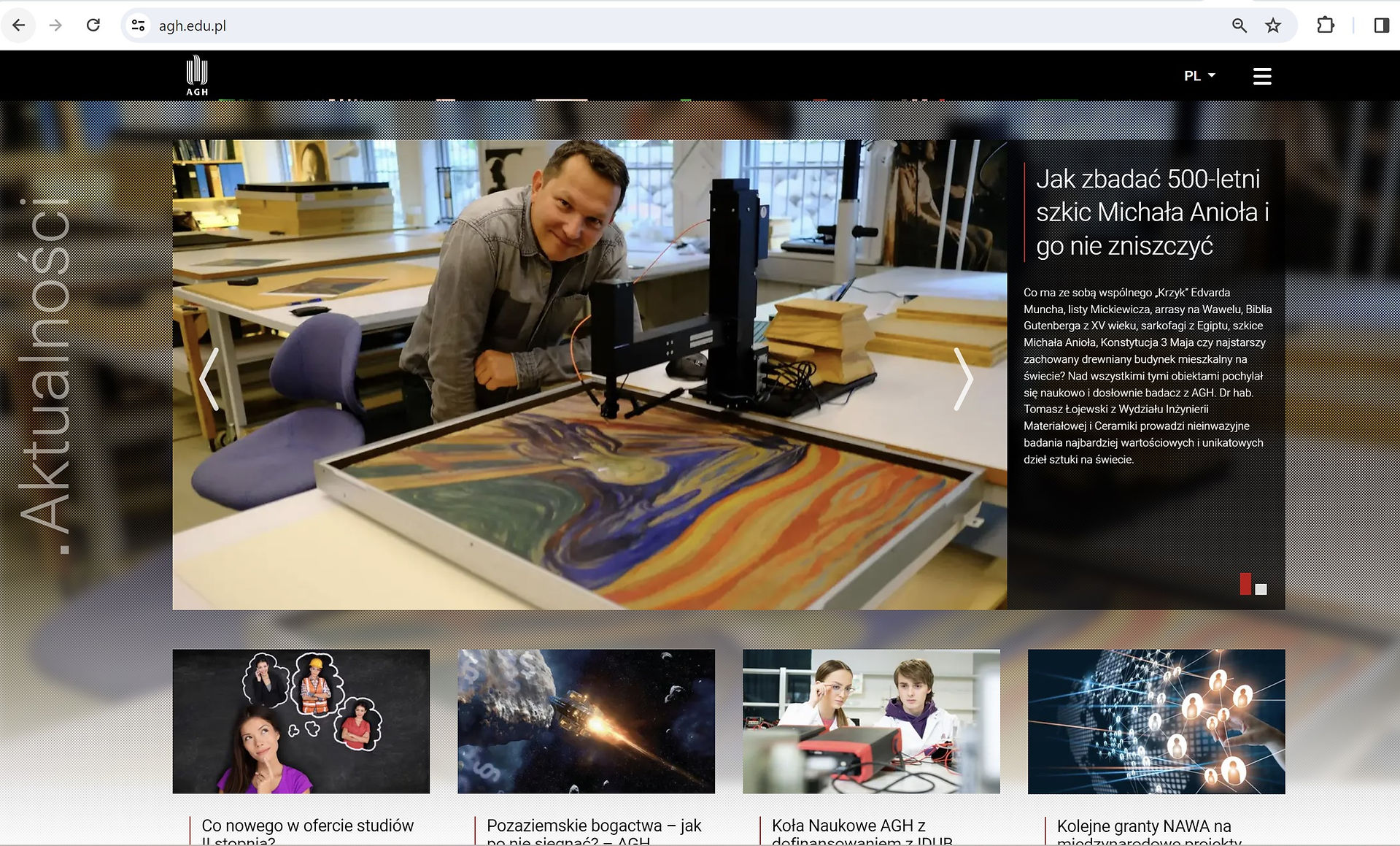Switch to the second slide indicator

(x=1261, y=589)
